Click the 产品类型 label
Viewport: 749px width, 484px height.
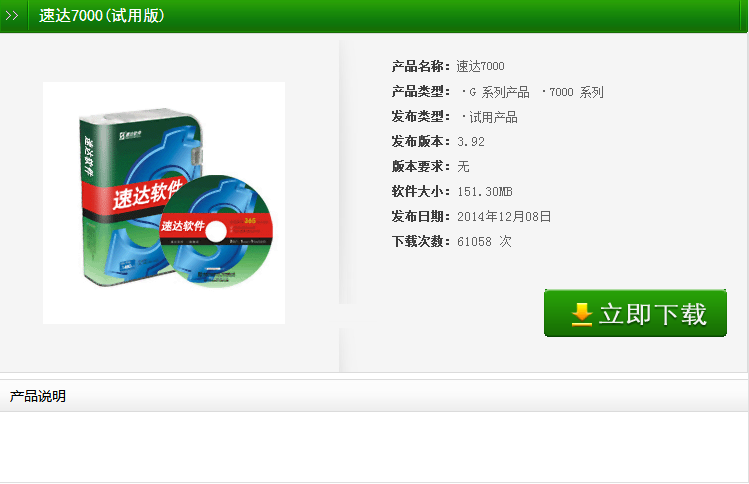420,91
